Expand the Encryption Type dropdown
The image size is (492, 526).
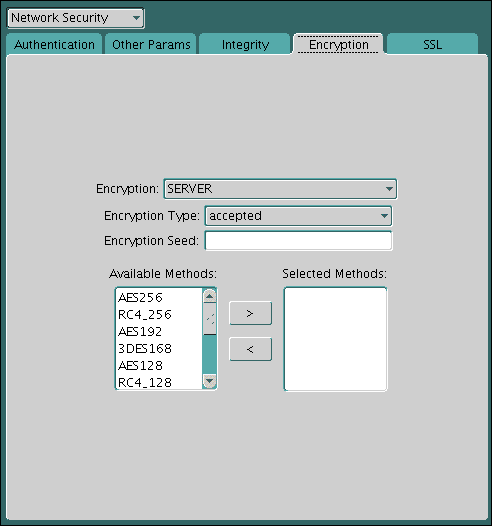click(298, 216)
